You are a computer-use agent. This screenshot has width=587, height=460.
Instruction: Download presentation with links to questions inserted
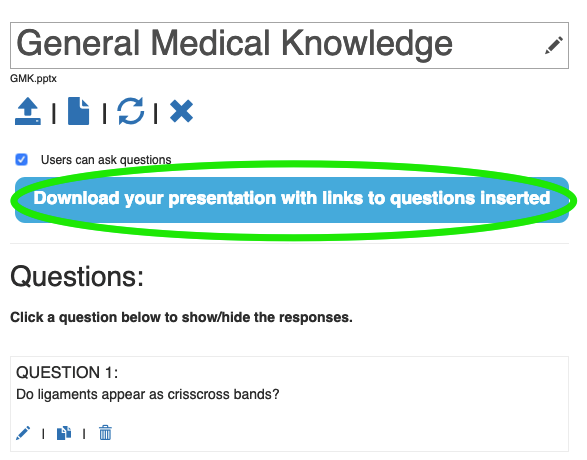(x=292, y=199)
